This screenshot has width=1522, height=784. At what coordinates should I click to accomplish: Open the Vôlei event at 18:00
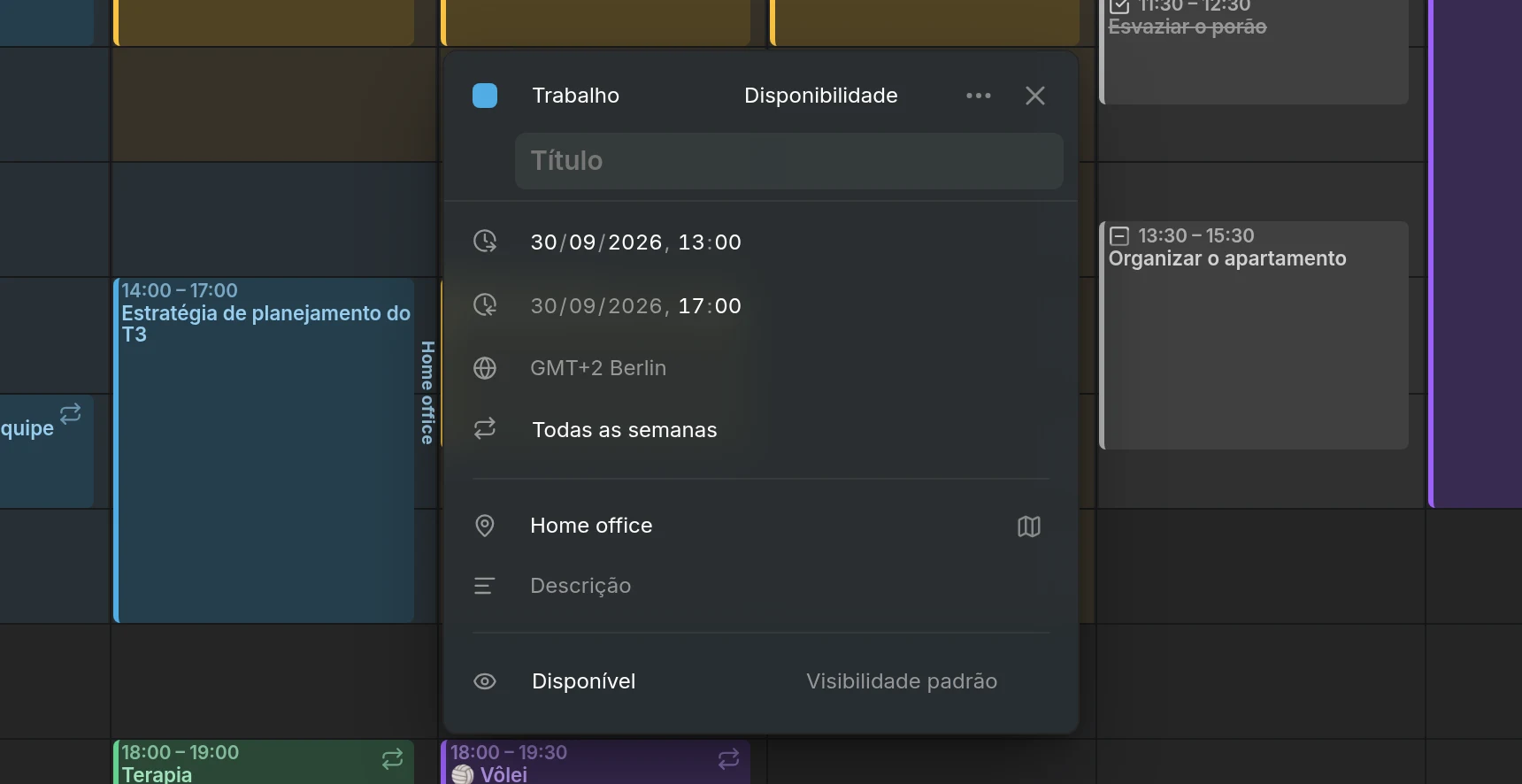point(596,762)
